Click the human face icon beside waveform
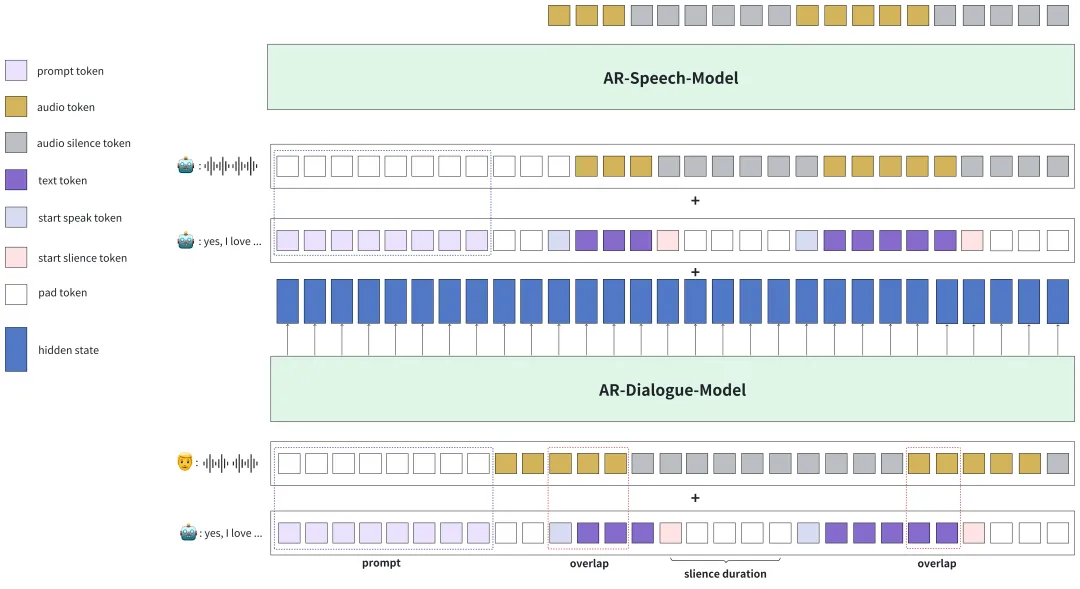 (185, 462)
